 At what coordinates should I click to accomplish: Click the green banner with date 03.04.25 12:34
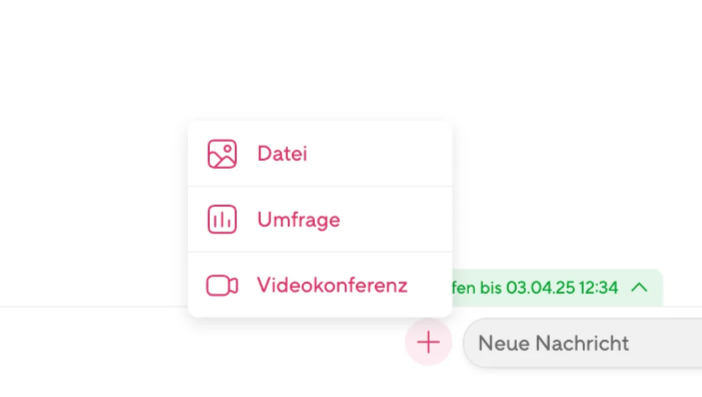(557, 287)
